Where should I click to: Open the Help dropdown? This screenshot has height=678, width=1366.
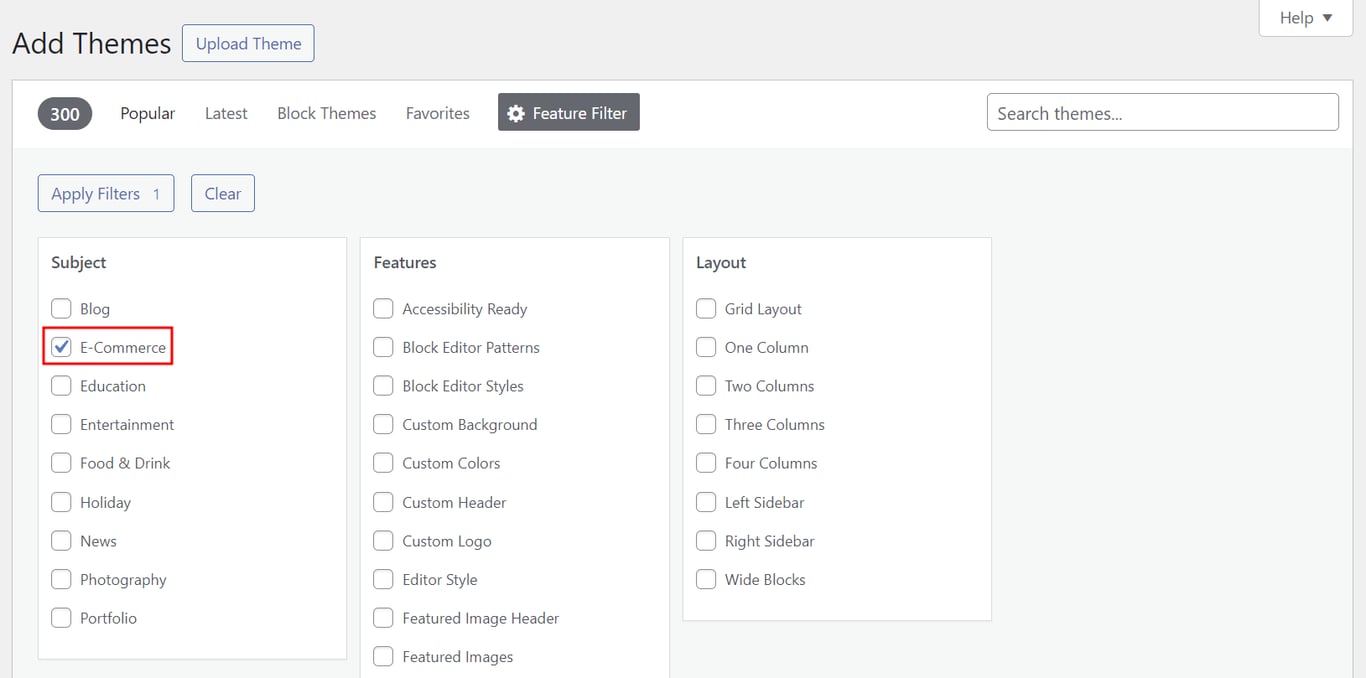tap(1303, 17)
